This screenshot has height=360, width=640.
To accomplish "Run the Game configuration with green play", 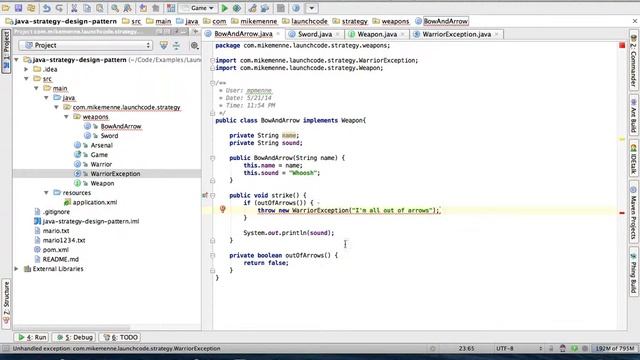I will click(x=224, y=8).
